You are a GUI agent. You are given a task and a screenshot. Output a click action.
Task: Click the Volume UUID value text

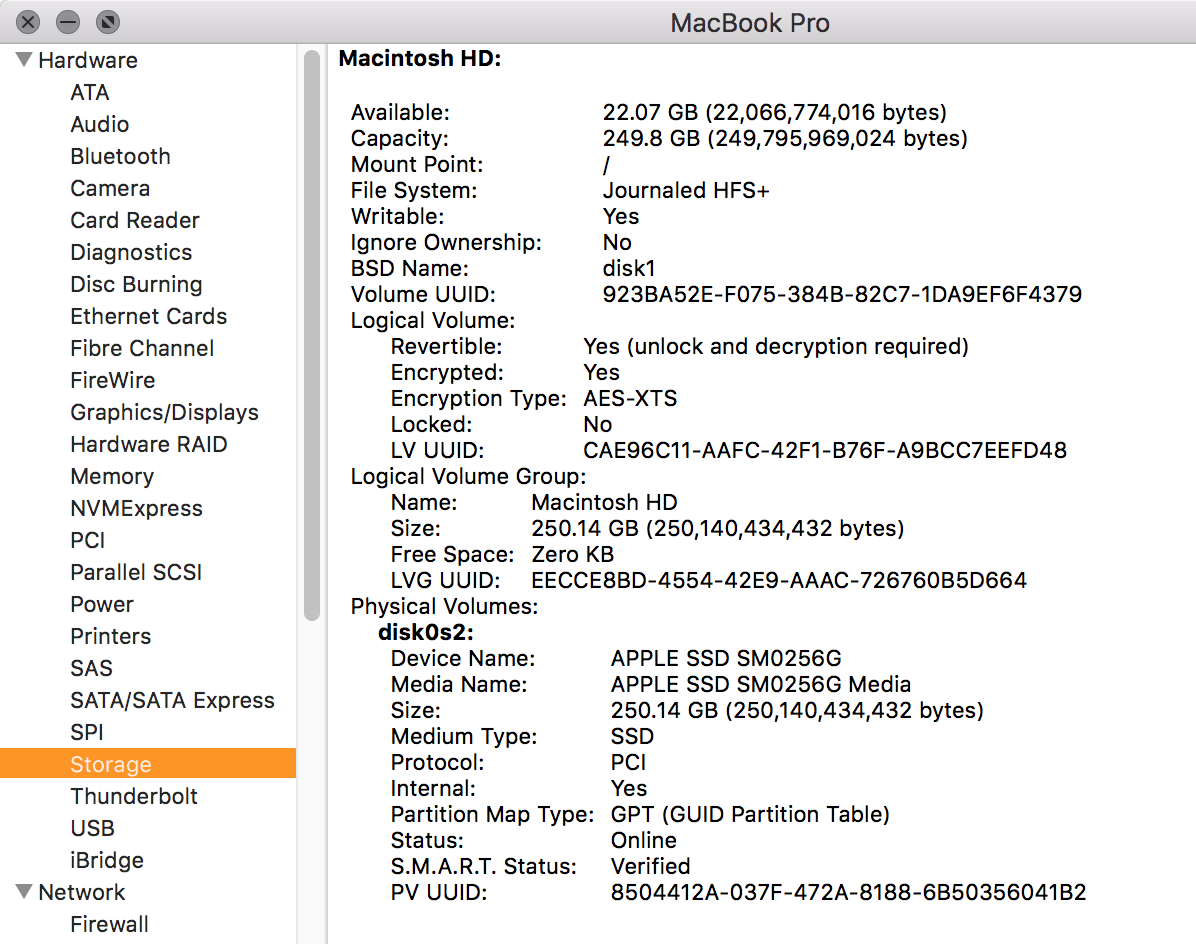point(842,294)
